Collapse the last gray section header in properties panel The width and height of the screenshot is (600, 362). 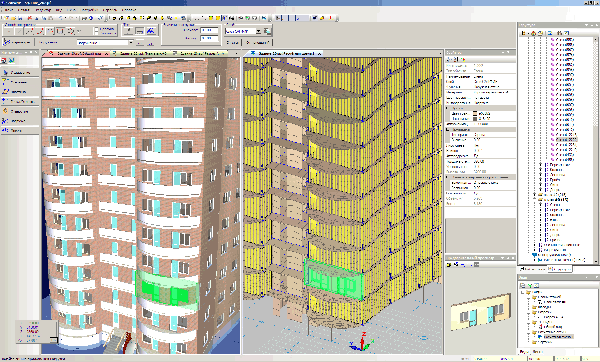coord(448,178)
